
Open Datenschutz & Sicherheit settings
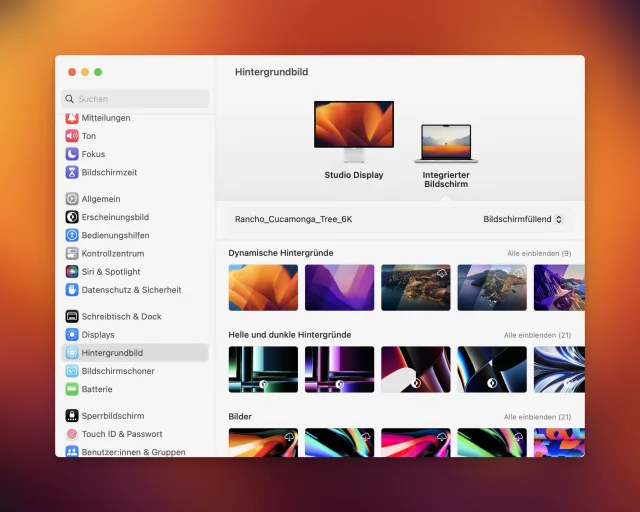[x=131, y=290]
